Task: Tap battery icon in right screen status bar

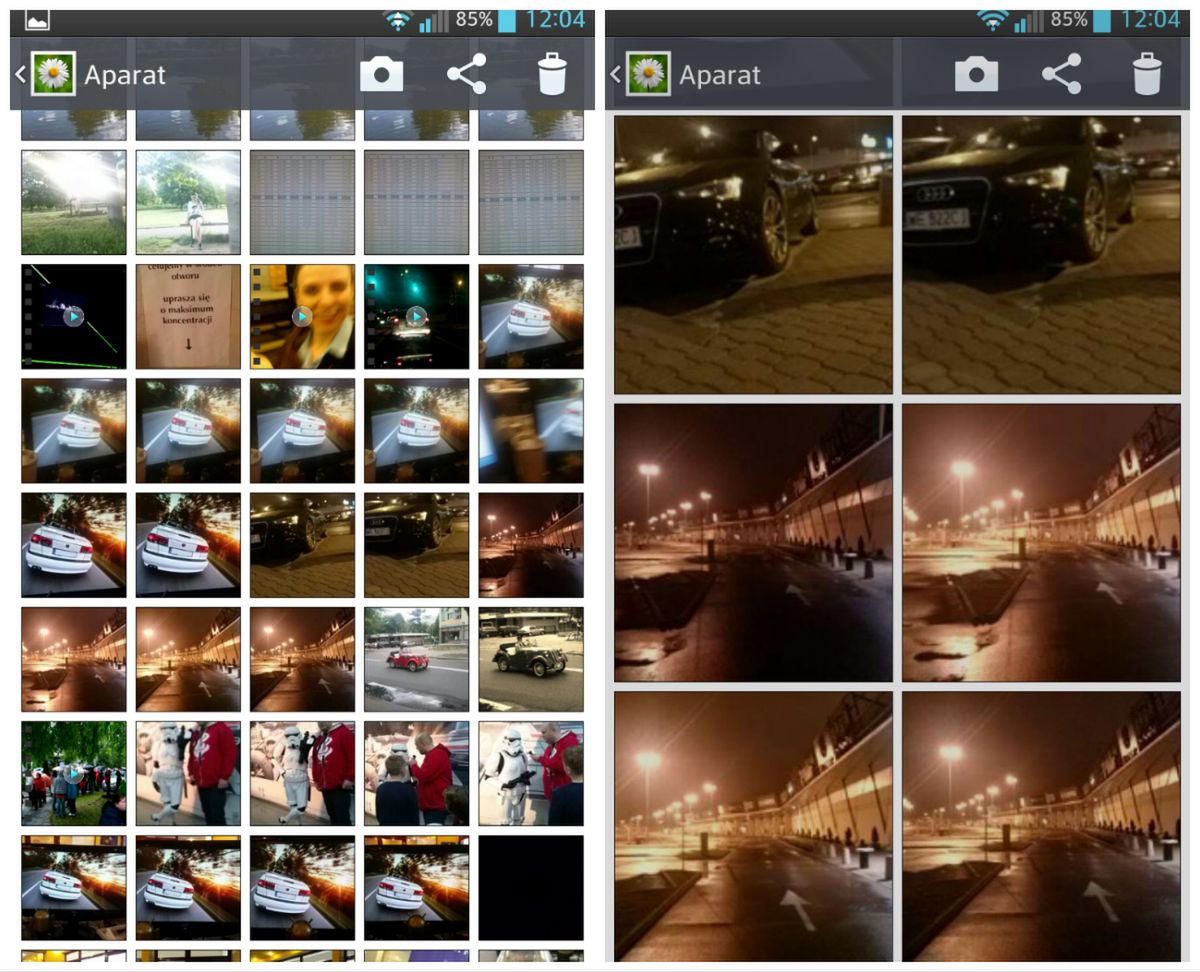Action: 1103,20
